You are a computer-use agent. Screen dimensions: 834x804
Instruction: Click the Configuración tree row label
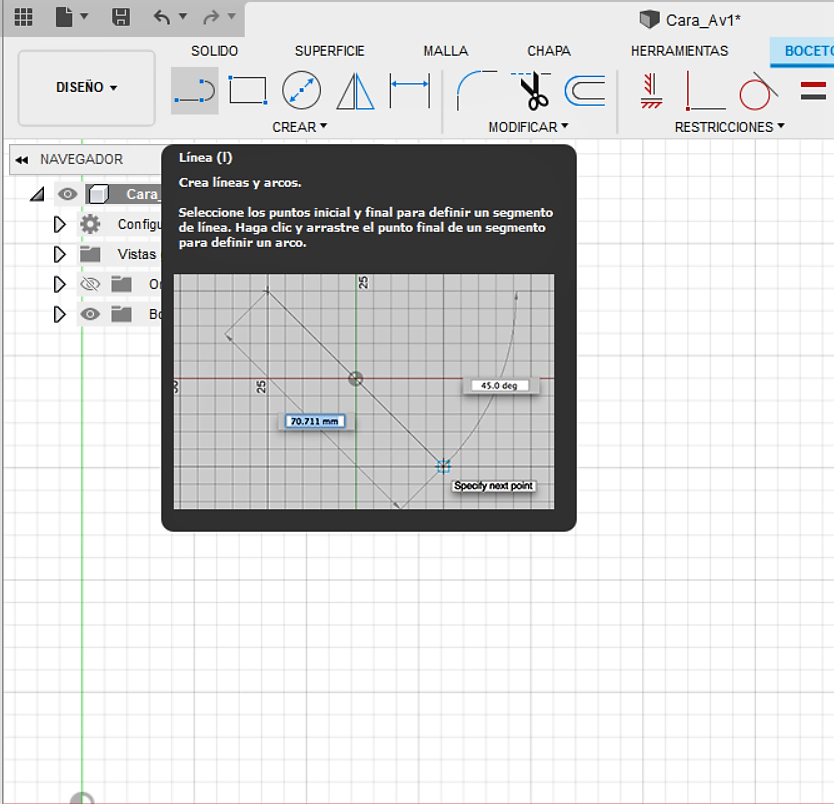(139, 224)
